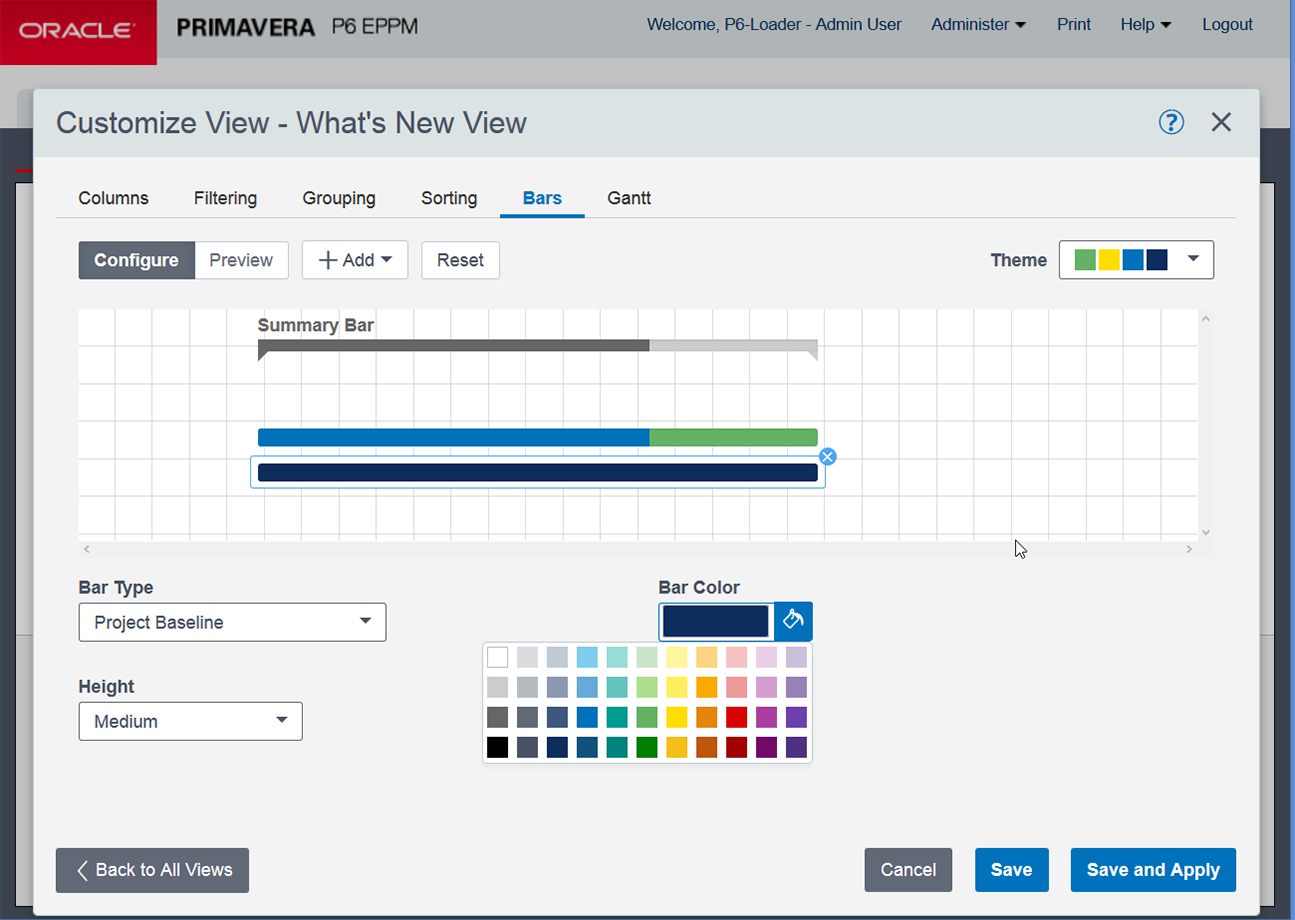Close the Customize View dialog

1221,122
